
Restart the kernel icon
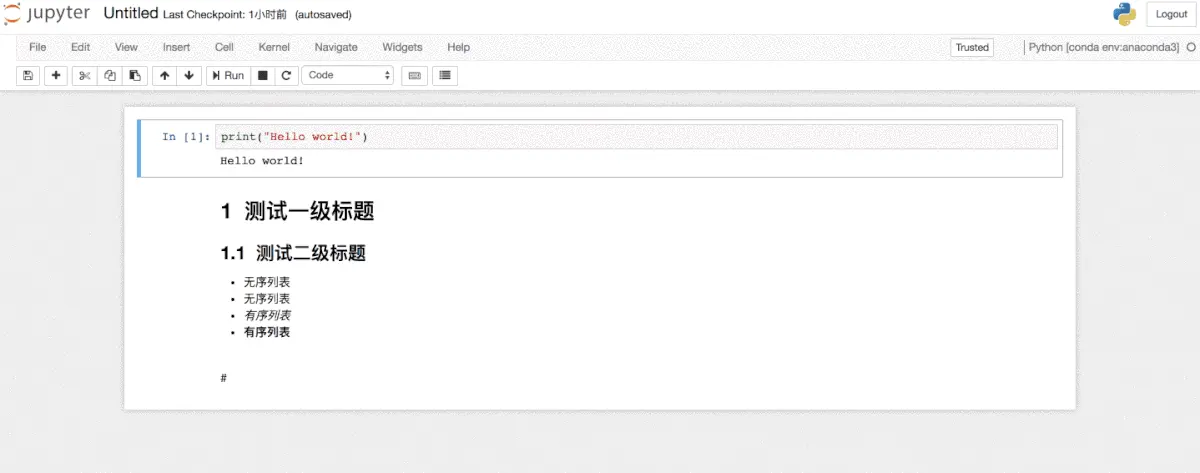pyautogui.click(x=286, y=75)
